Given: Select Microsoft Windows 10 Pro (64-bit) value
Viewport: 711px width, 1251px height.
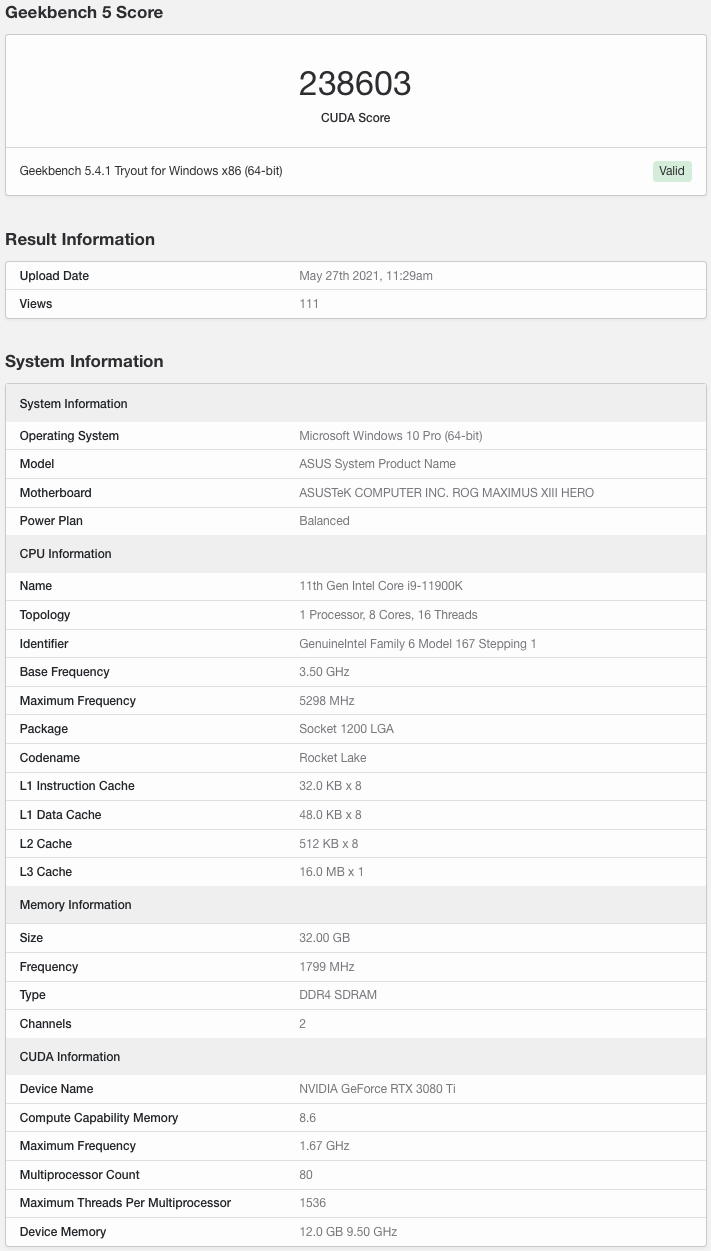Looking at the screenshot, I should pos(391,436).
